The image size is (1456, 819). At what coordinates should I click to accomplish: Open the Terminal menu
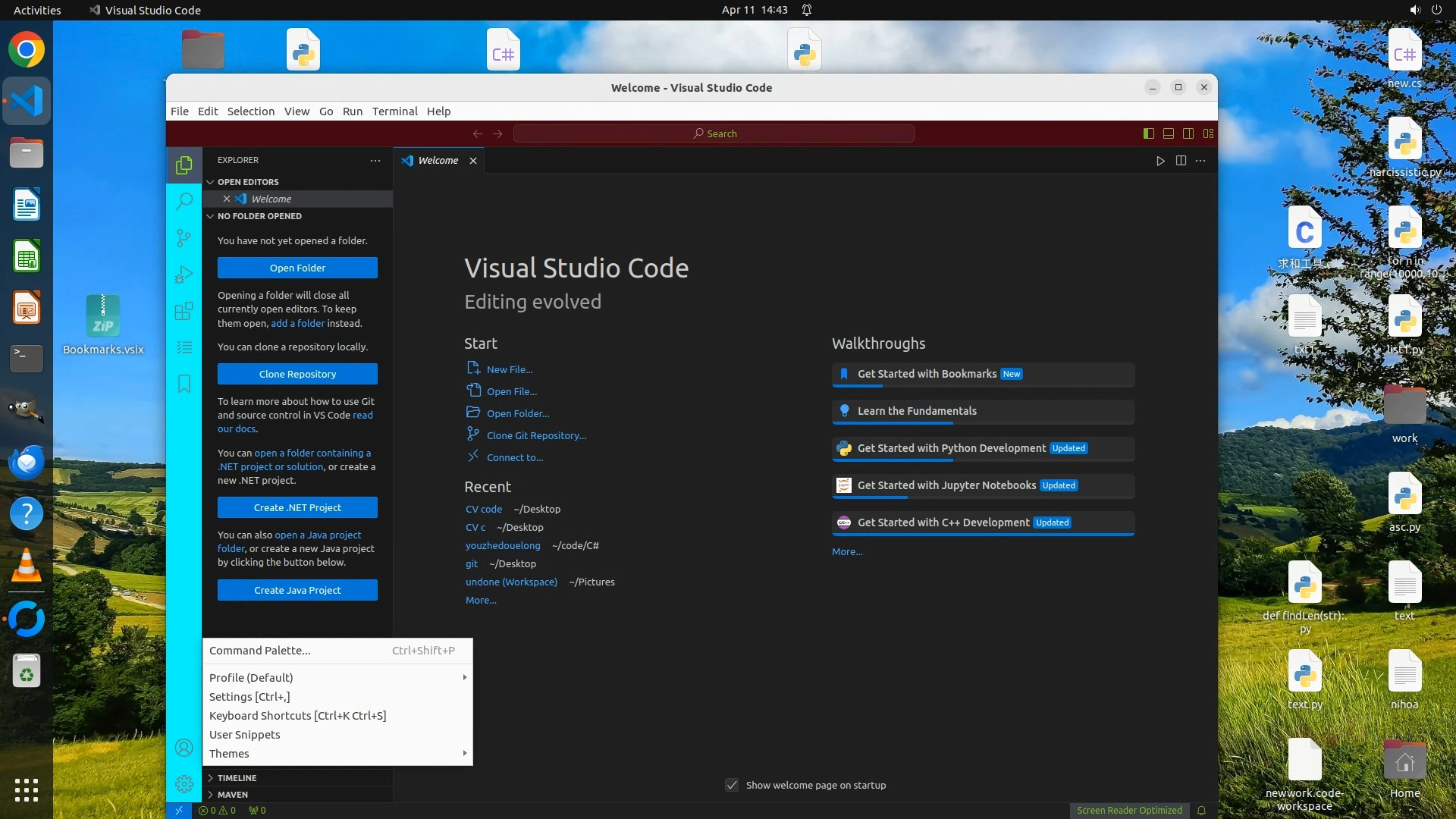tap(394, 111)
